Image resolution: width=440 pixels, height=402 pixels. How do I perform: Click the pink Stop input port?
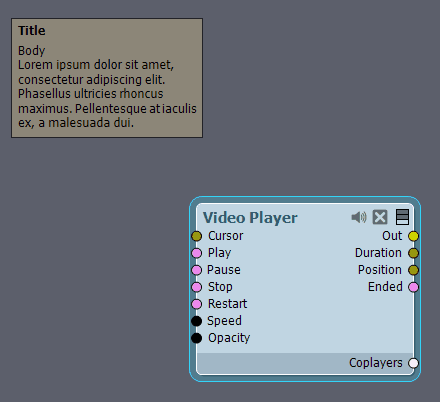(x=197, y=287)
